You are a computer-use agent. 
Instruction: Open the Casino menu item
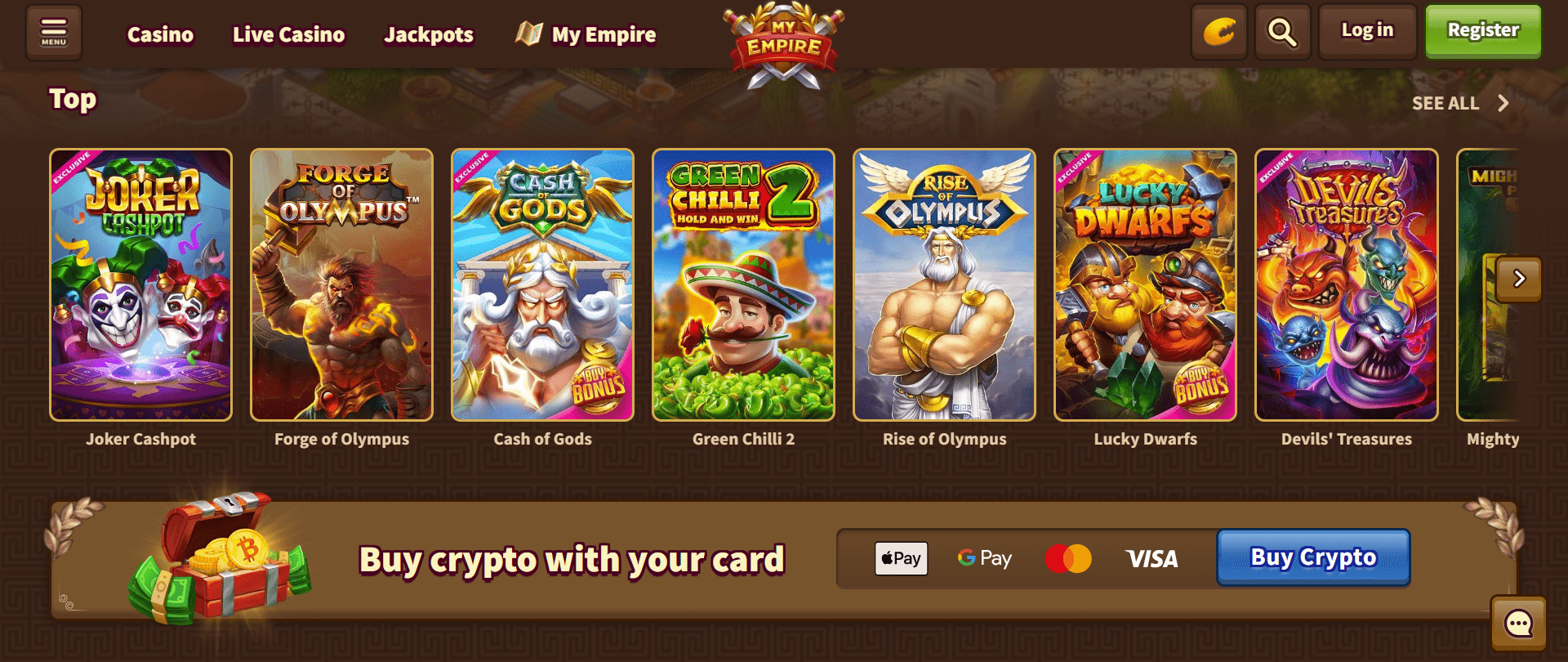pyautogui.click(x=160, y=34)
